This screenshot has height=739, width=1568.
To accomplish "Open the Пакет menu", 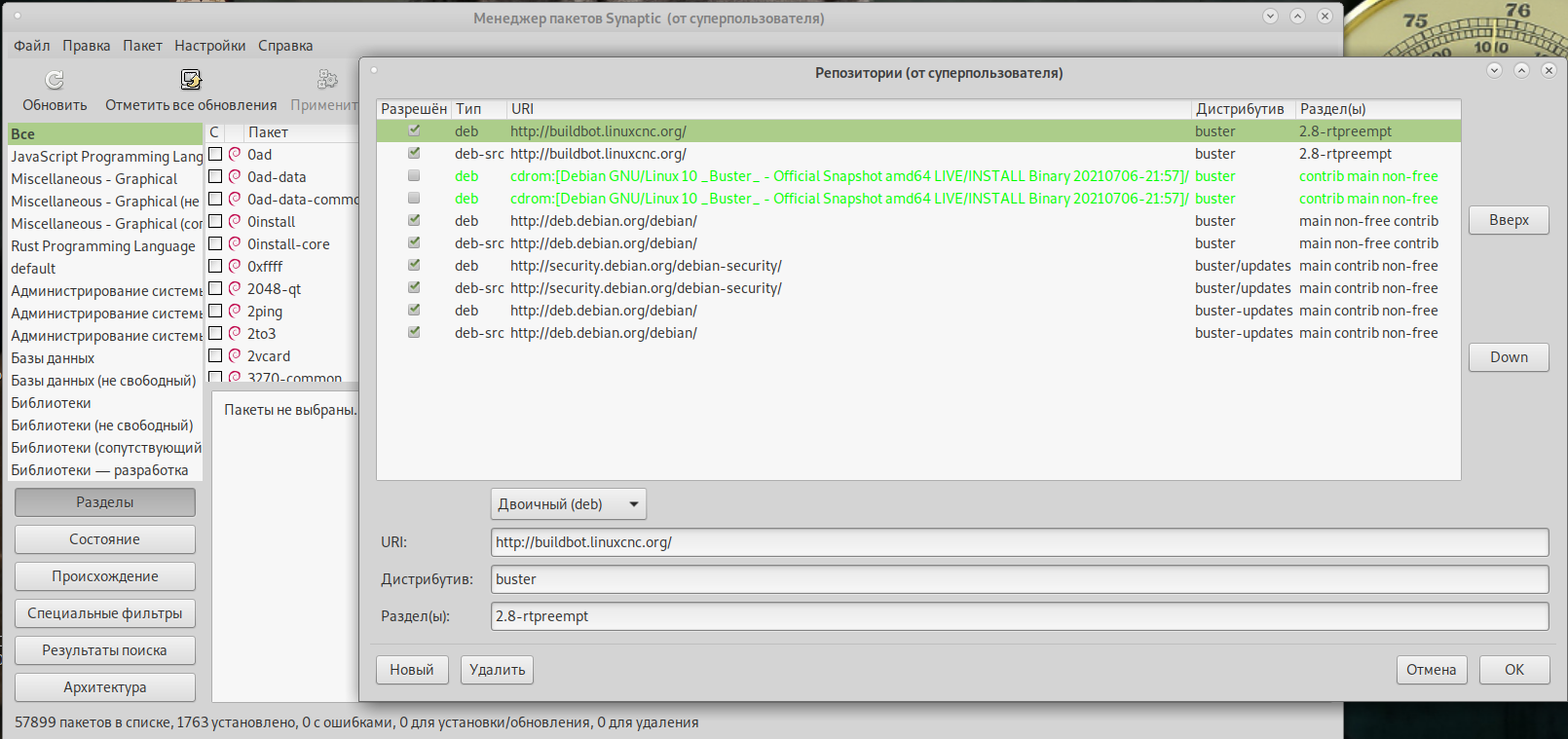I will (142, 46).
